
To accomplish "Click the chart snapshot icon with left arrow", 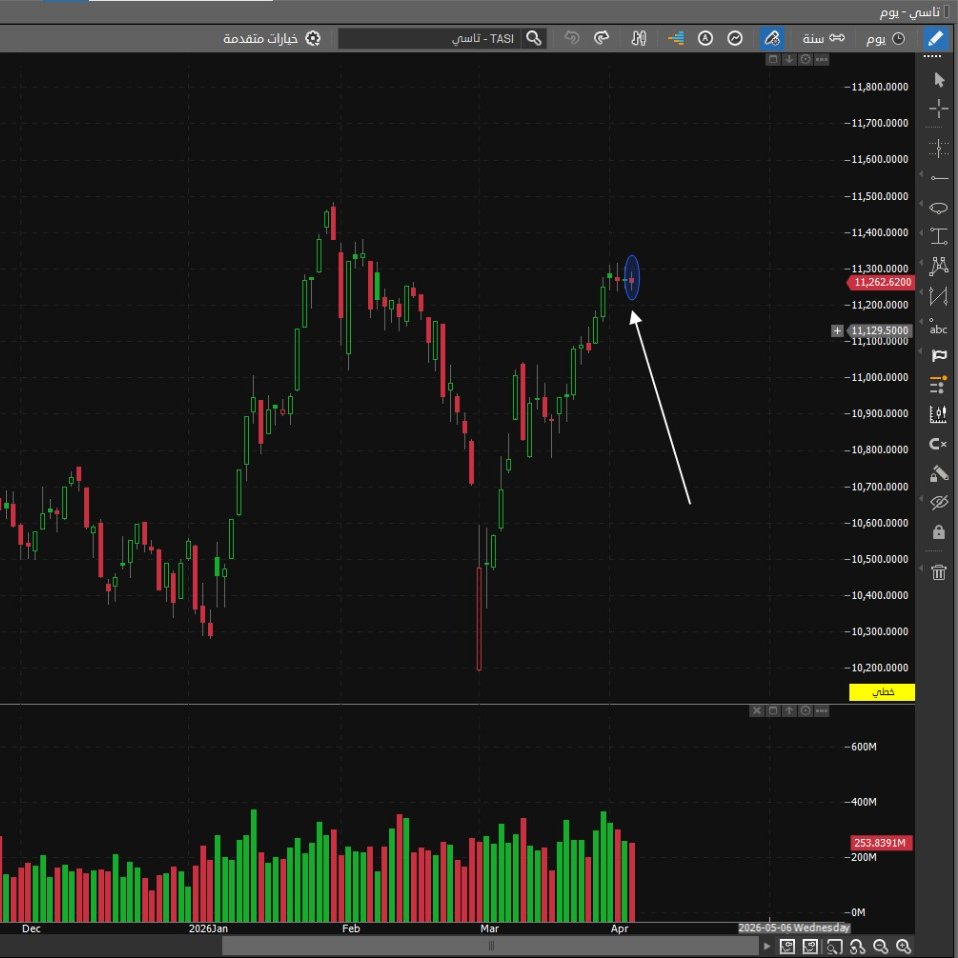I will [787, 946].
